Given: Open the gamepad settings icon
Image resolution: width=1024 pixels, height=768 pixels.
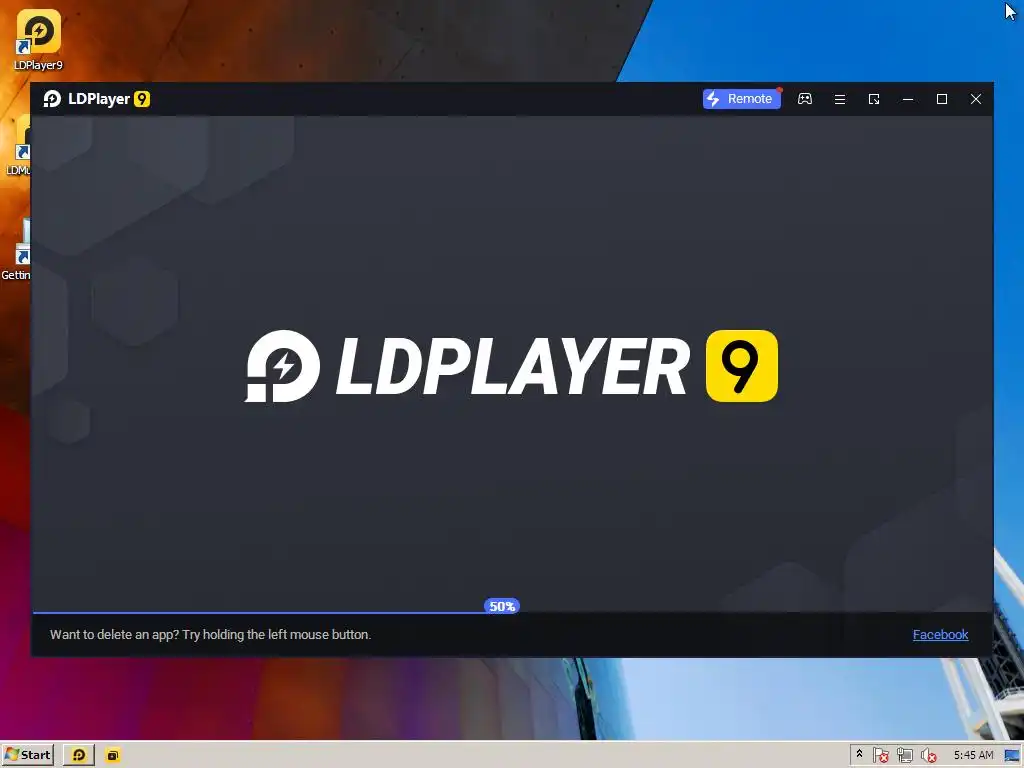Looking at the screenshot, I should point(805,99).
